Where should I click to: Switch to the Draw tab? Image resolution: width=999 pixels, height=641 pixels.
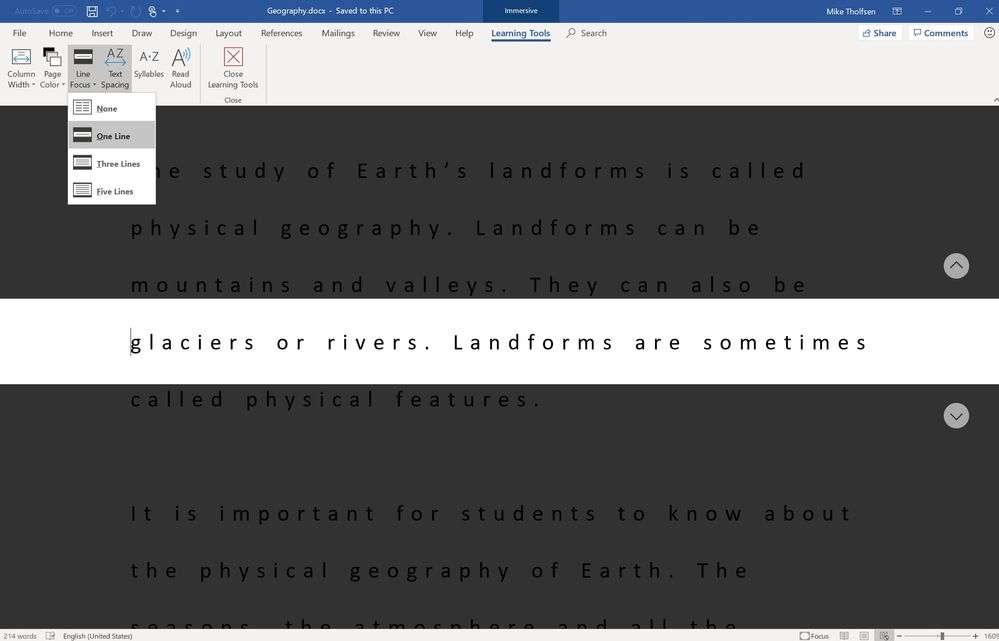(141, 33)
